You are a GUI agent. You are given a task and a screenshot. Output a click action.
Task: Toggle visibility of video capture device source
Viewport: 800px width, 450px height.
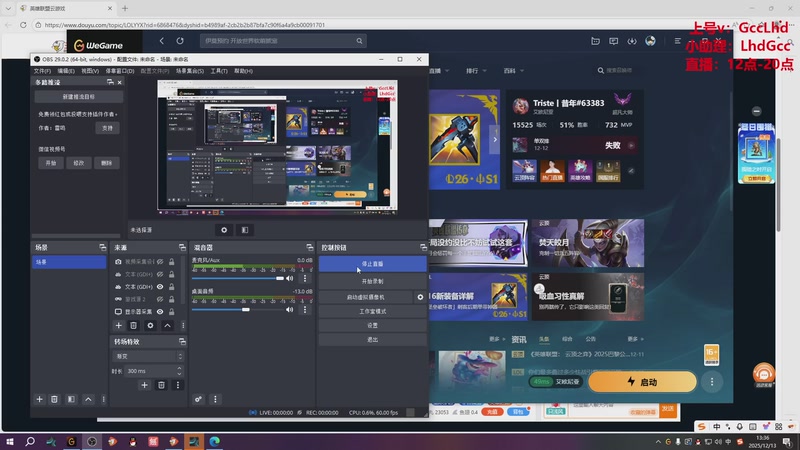(x=160, y=261)
